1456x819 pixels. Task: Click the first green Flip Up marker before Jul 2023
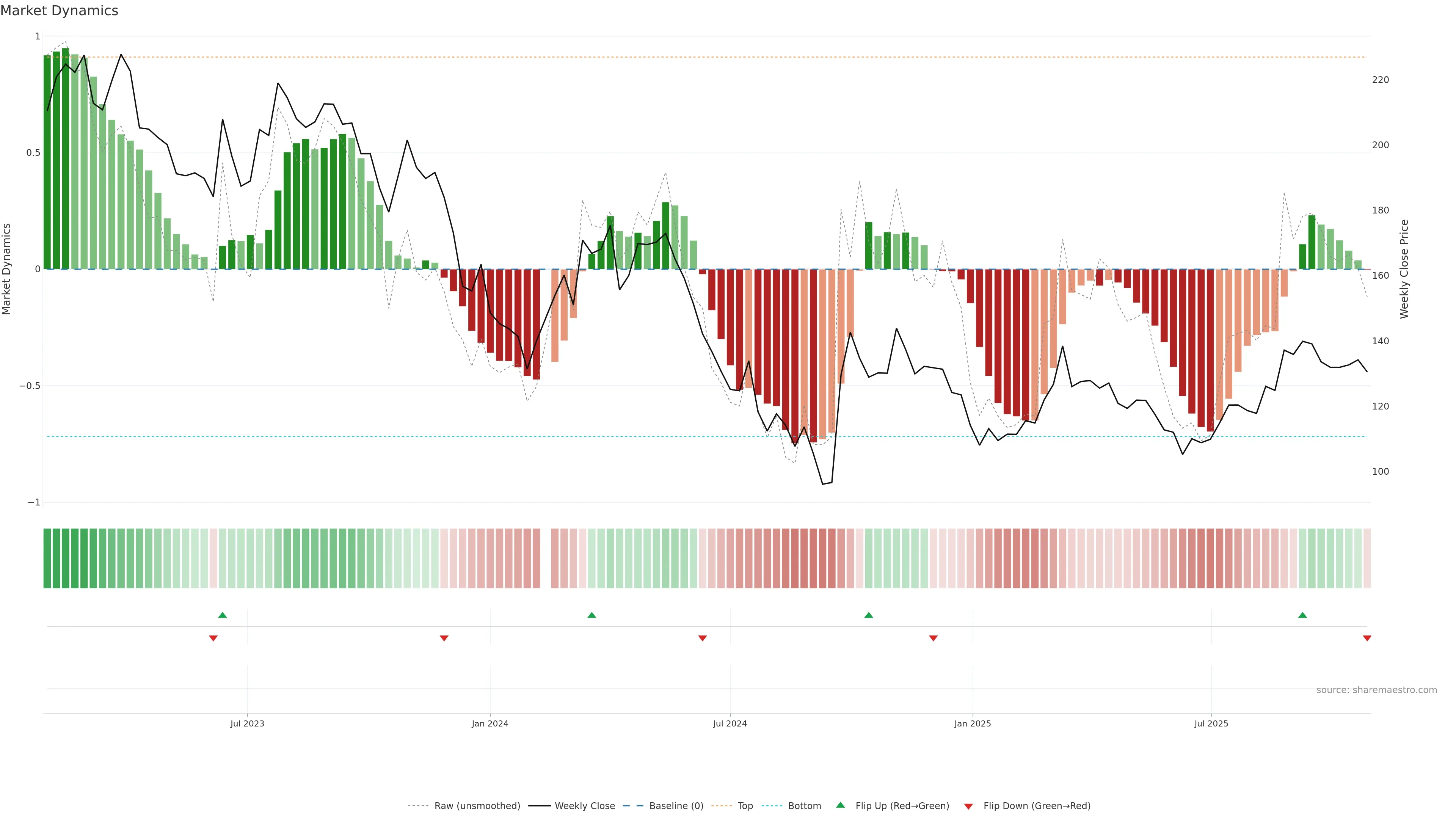tap(222, 615)
